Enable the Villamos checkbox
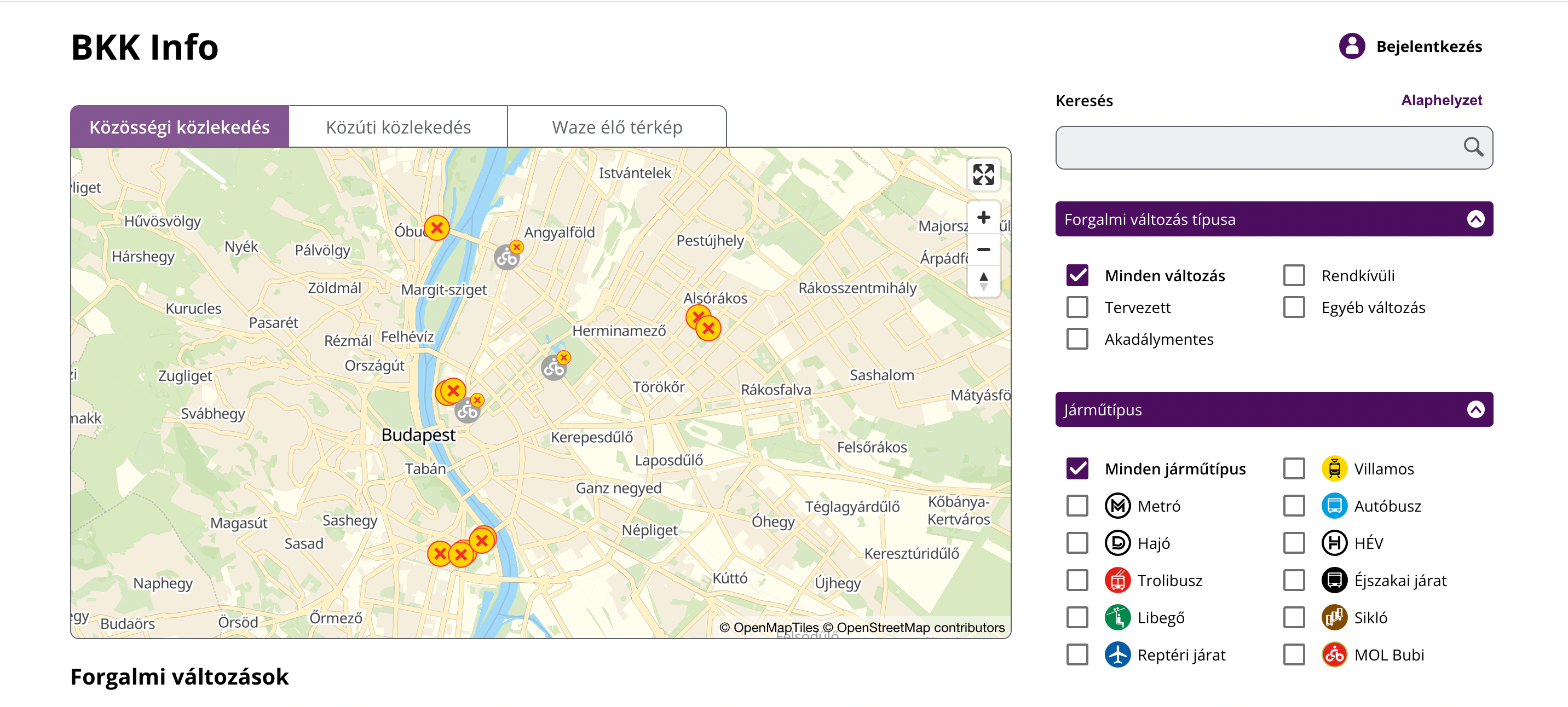The width and height of the screenshot is (1568, 707). click(1294, 468)
